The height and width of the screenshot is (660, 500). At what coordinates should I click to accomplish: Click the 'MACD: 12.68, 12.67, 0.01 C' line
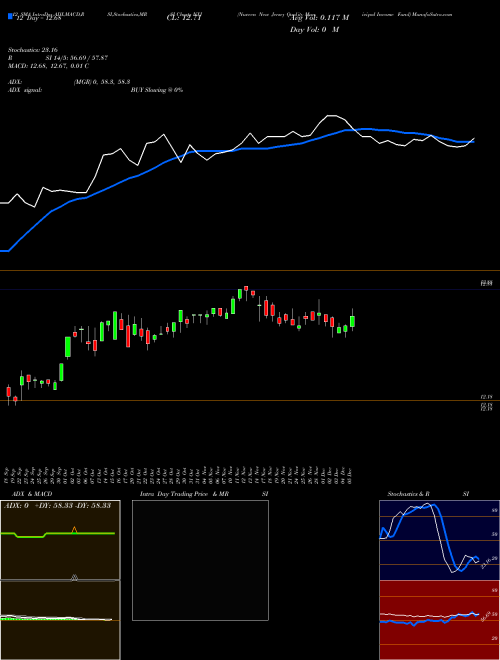[x=48, y=66]
